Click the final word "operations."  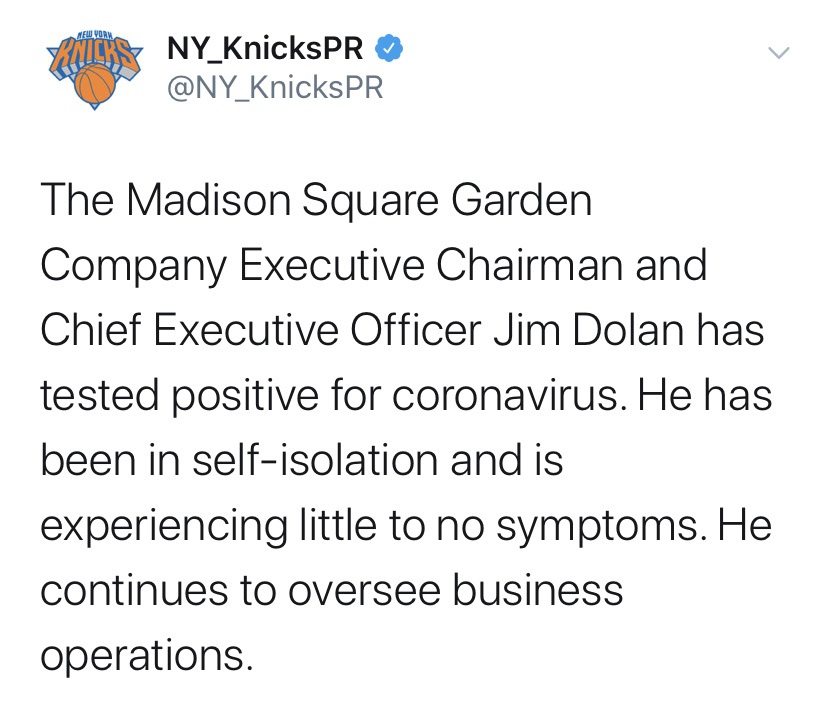coord(142,657)
